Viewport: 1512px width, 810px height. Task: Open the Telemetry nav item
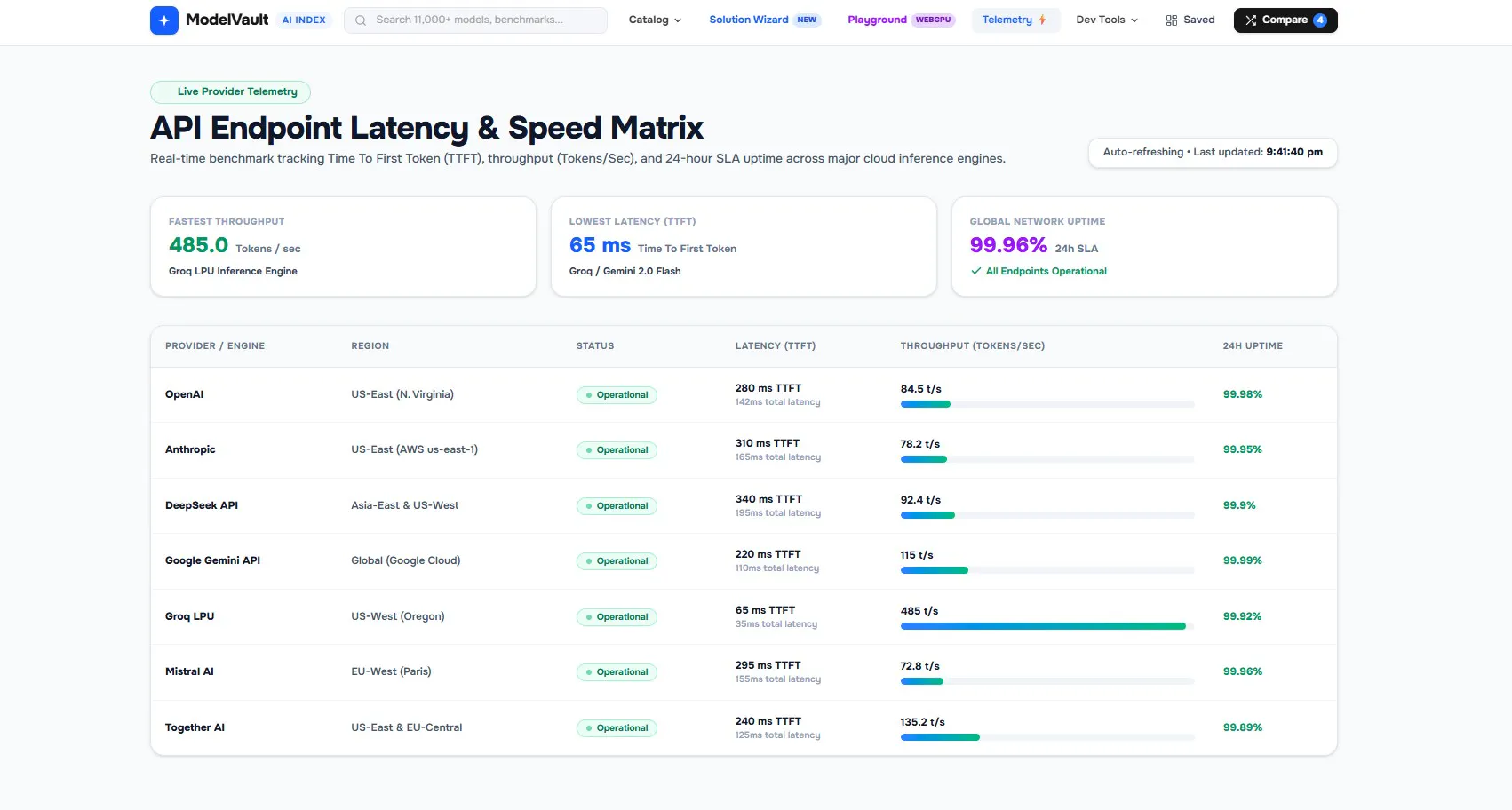(x=1015, y=20)
